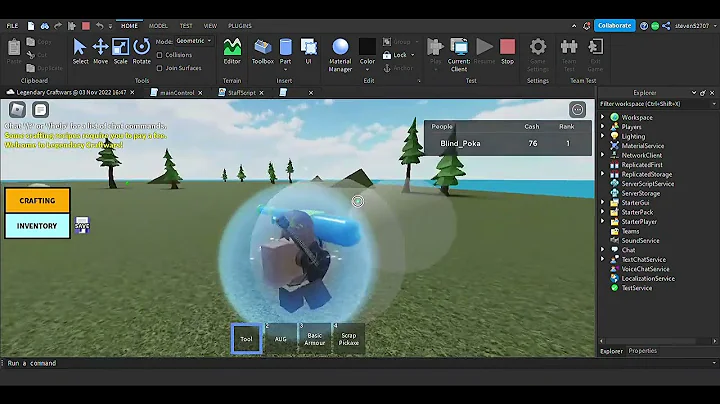Open the in-game chat icon
The height and width of the screenshot is (404, 720).
[x=40, y=110]
